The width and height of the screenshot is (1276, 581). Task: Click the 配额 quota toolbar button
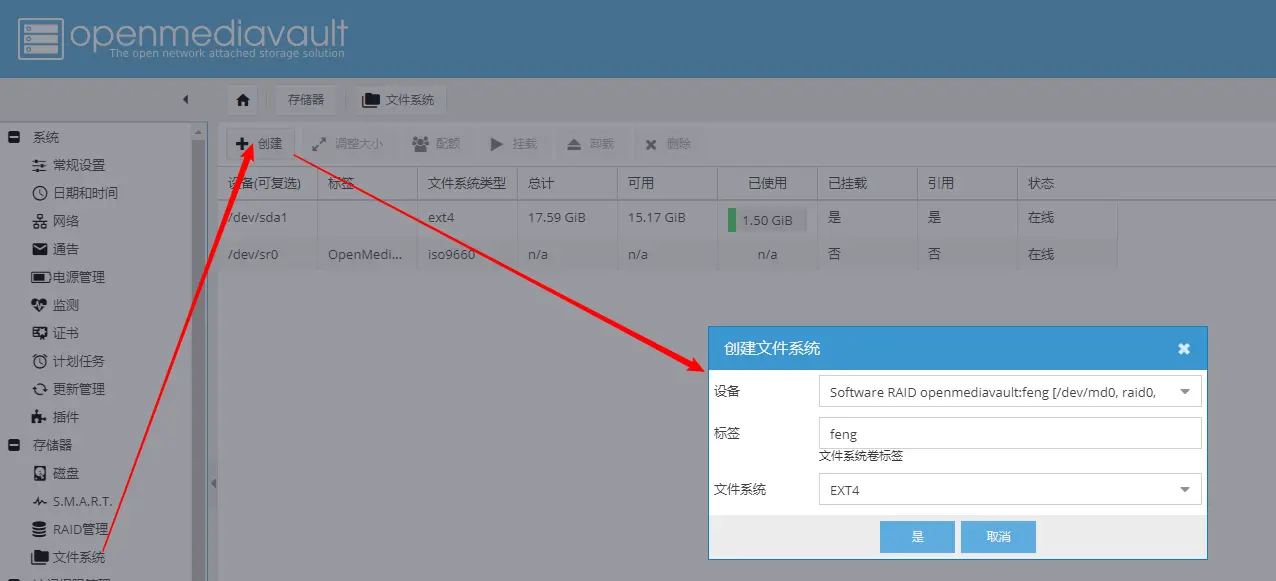pyautogui.click(x=436, y=144)
